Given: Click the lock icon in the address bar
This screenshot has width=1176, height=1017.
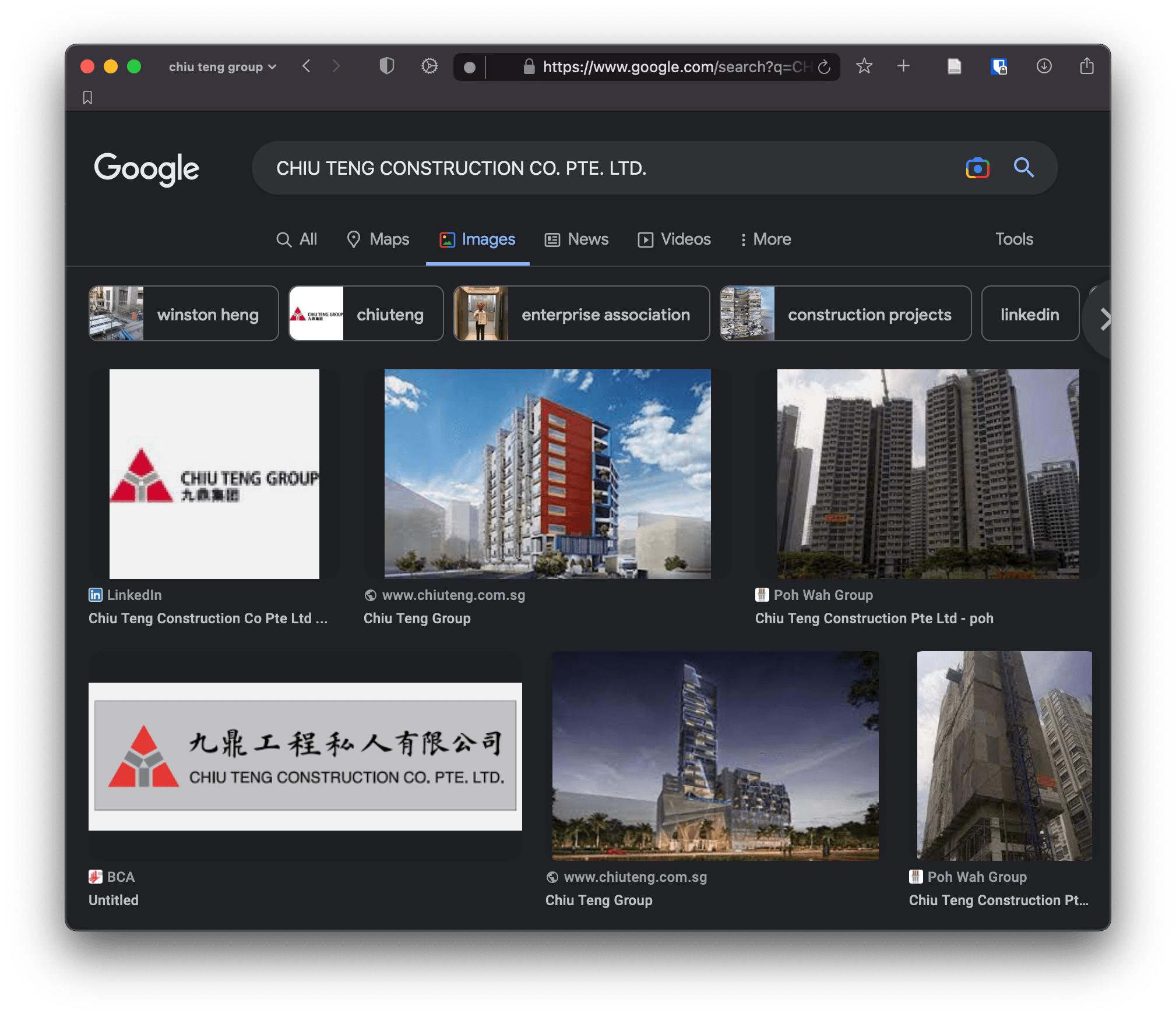Looking at the screenshot, I should click(x=529, y=66).
